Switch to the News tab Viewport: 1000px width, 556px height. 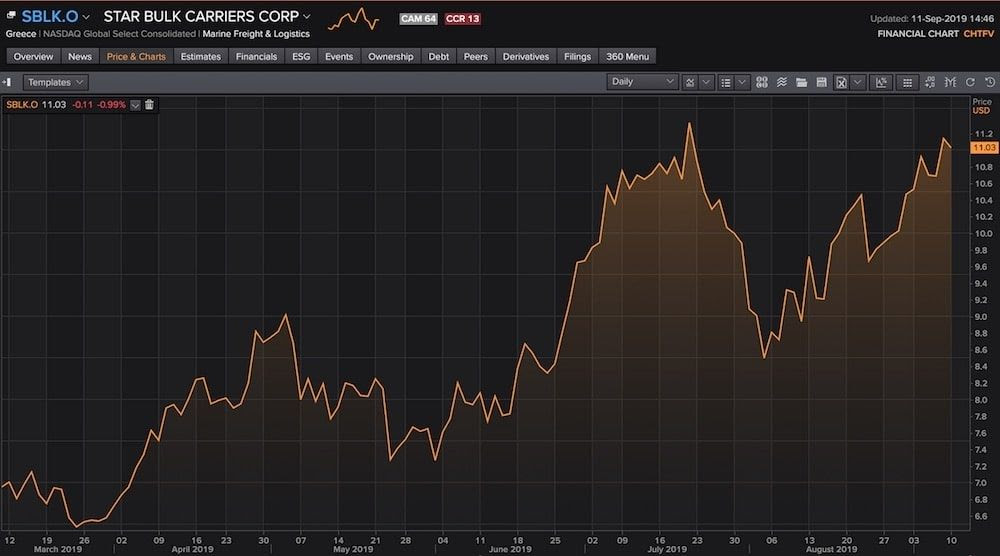pos(80,57)
